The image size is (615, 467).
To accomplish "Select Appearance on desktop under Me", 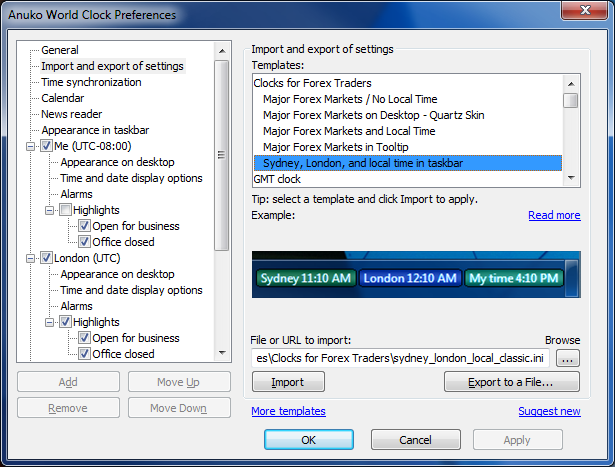I will point(117,162).
